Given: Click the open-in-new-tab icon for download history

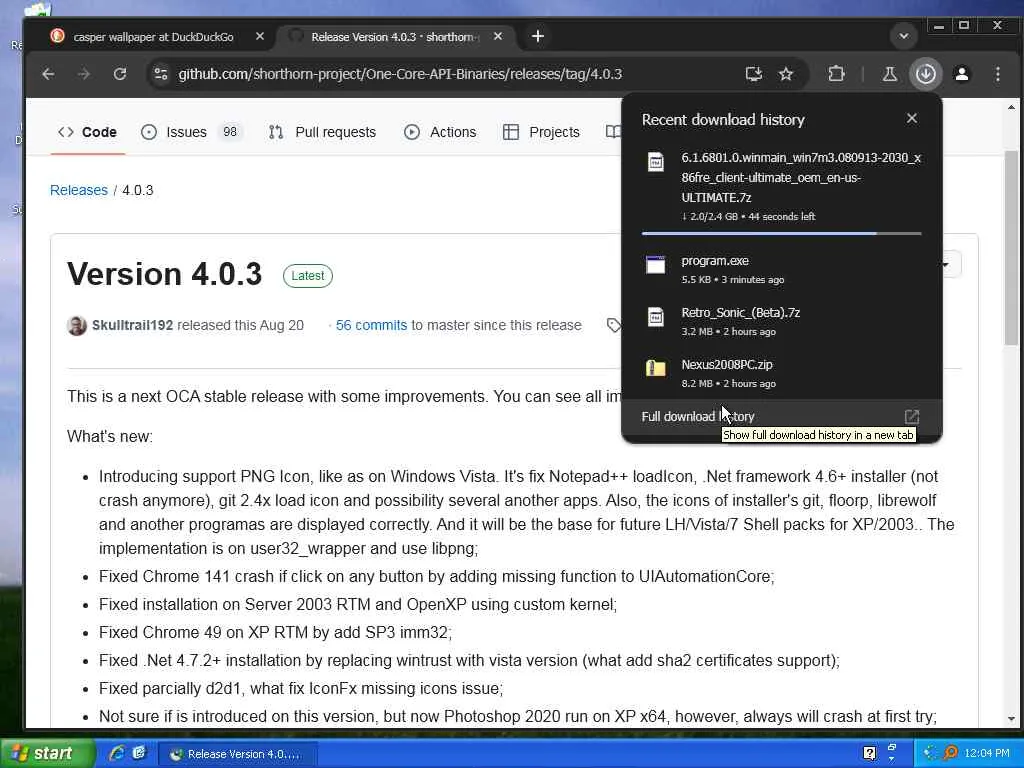Looking at the screenshot, I should click(912, 417).
